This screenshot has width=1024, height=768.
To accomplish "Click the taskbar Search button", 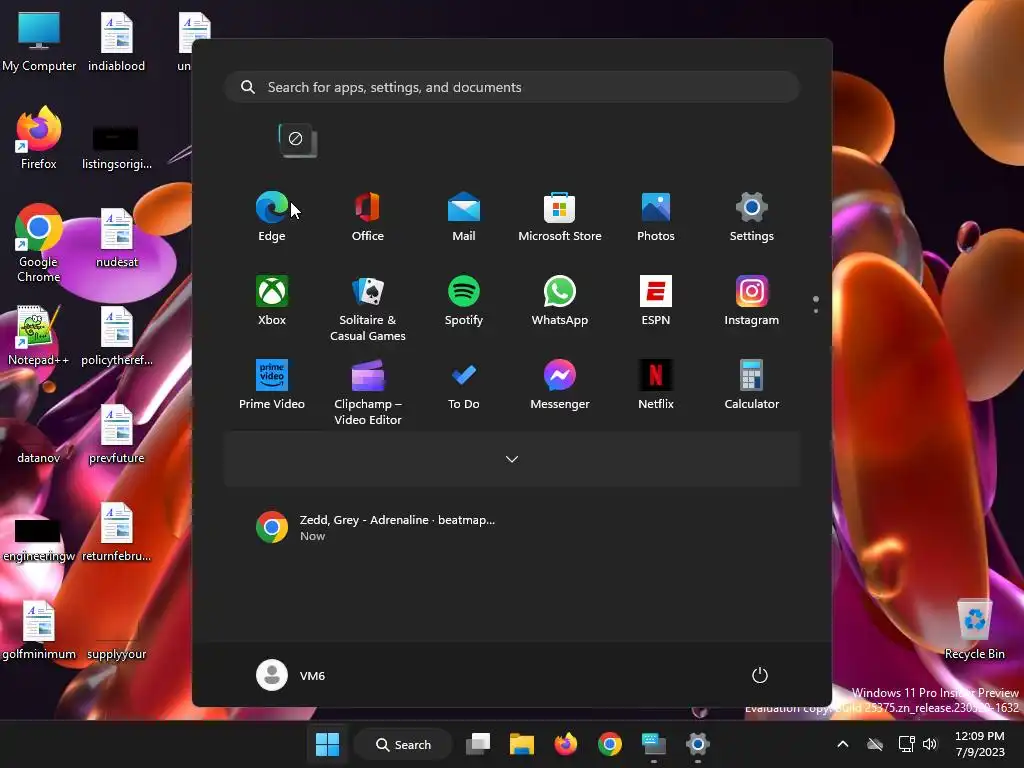I will pos(404,744).
